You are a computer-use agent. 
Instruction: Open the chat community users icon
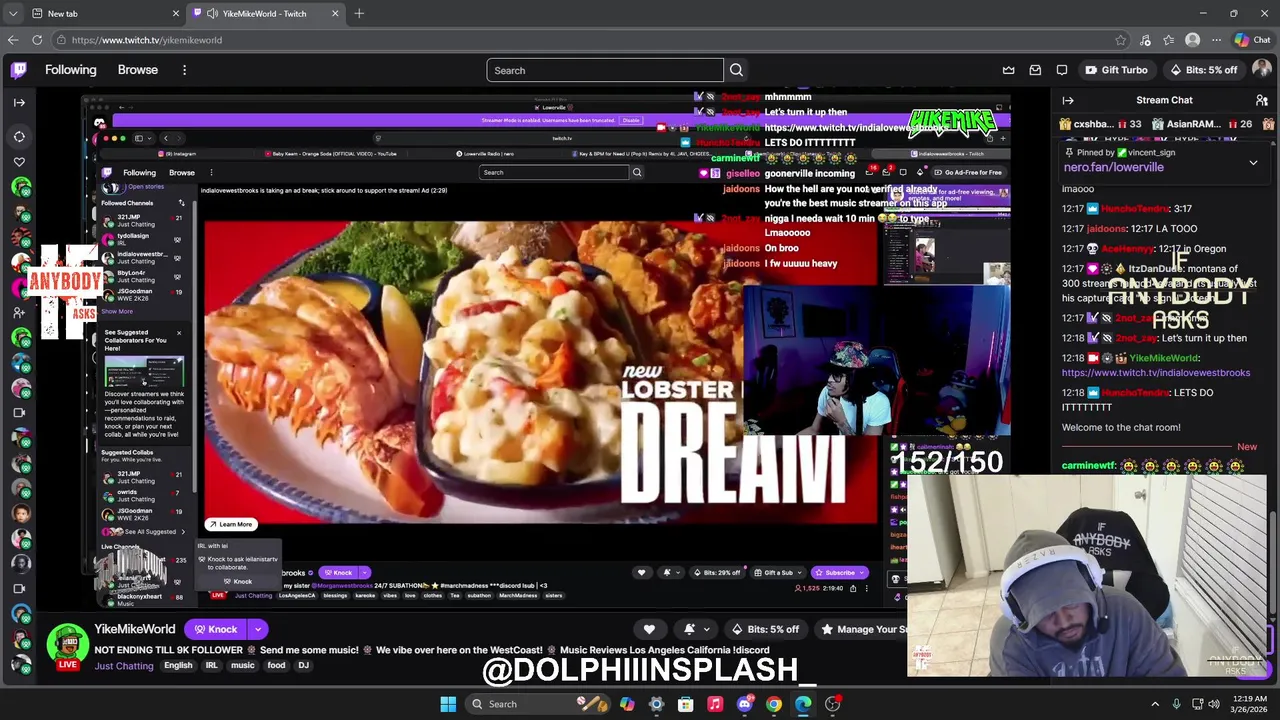click(x=1262, y=100)
